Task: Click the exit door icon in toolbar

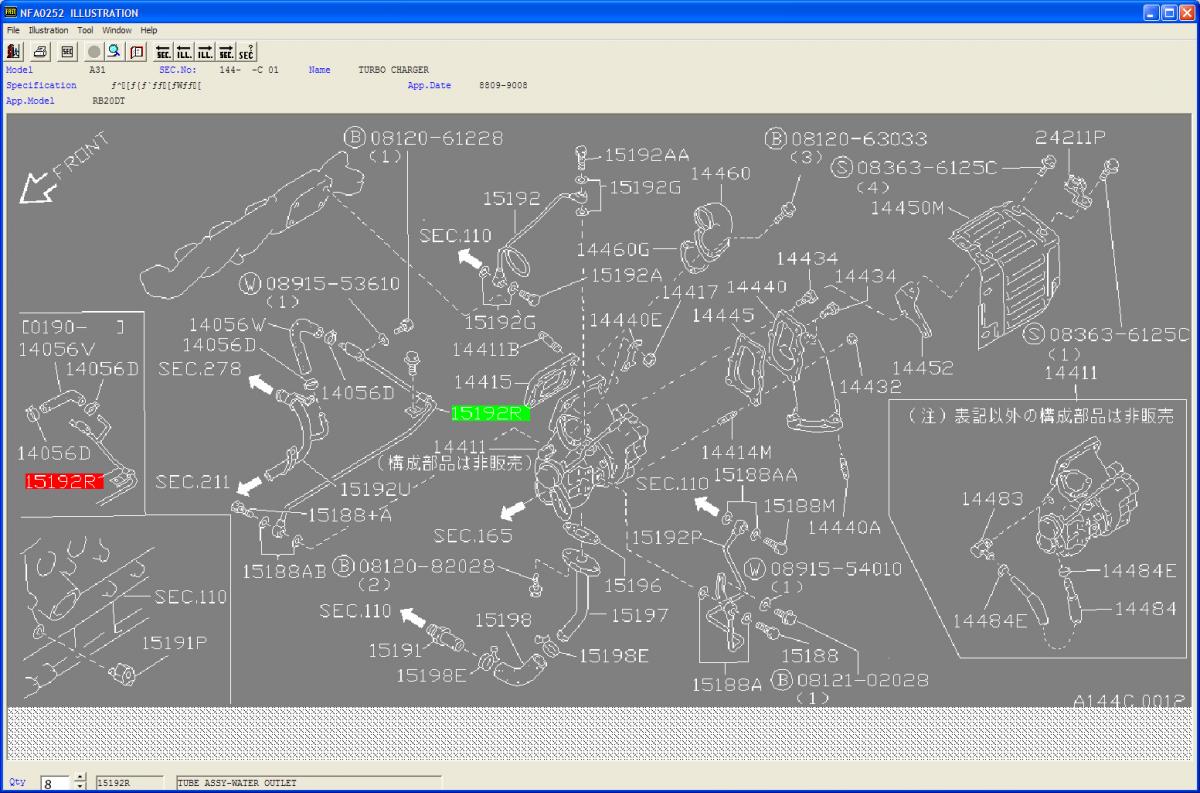Action: [x=15, y=51]
